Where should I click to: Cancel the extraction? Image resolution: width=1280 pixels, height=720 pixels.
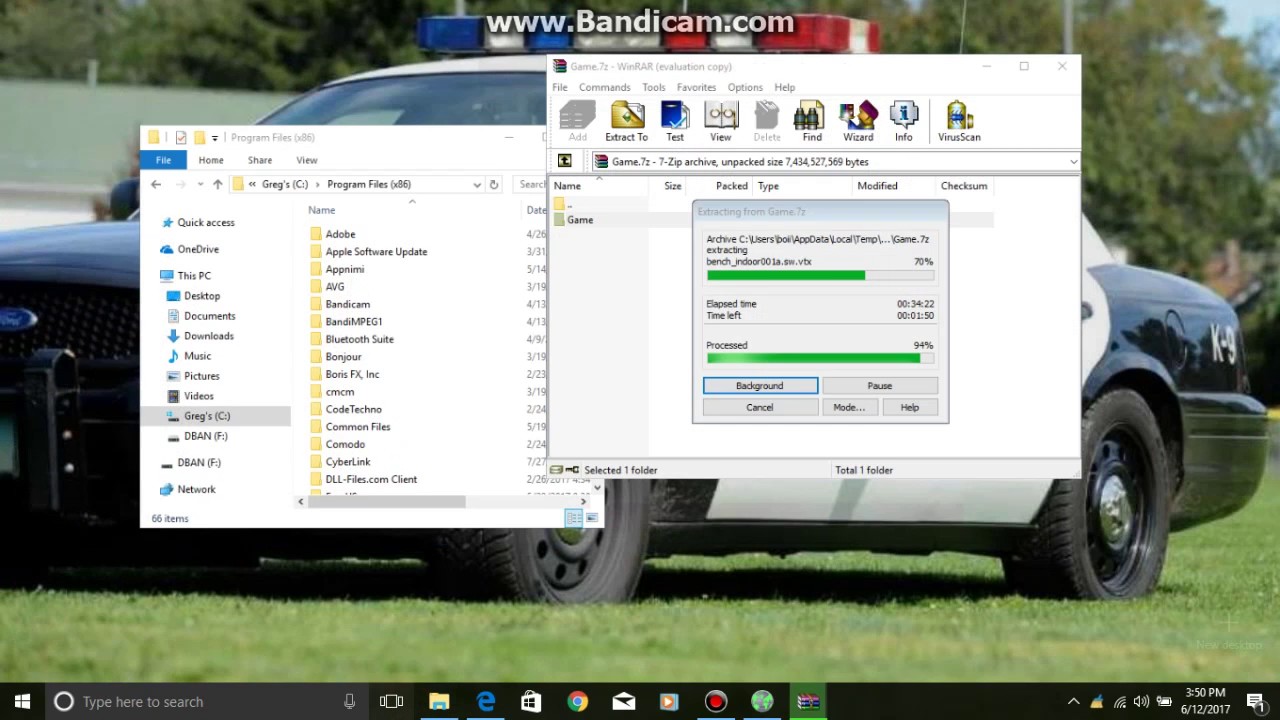pos(760,407)
